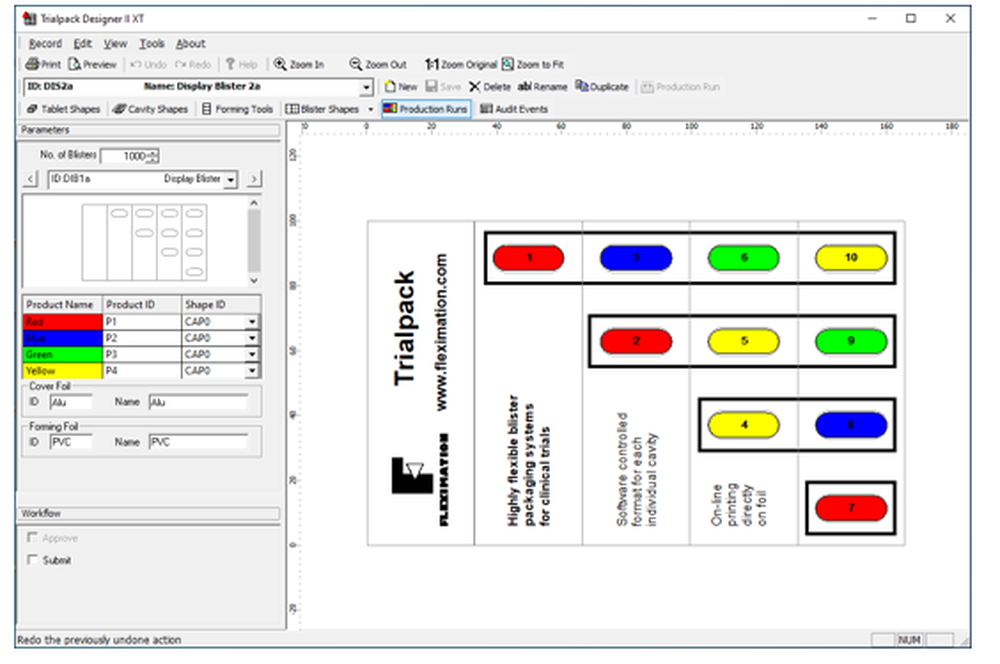The image size is (1000, 664).
Task: Open the Record menu
Action: click(x=45, y=43)
